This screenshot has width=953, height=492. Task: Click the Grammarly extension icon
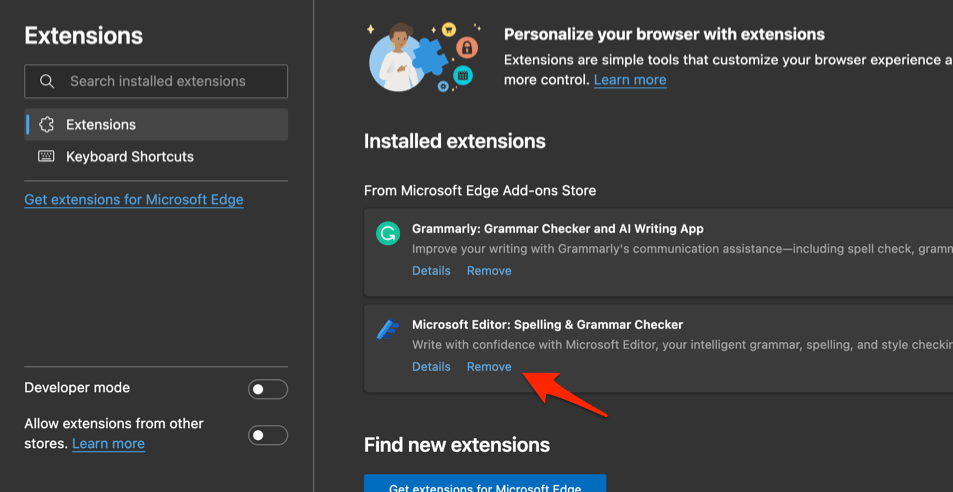(x=388, y=233)
